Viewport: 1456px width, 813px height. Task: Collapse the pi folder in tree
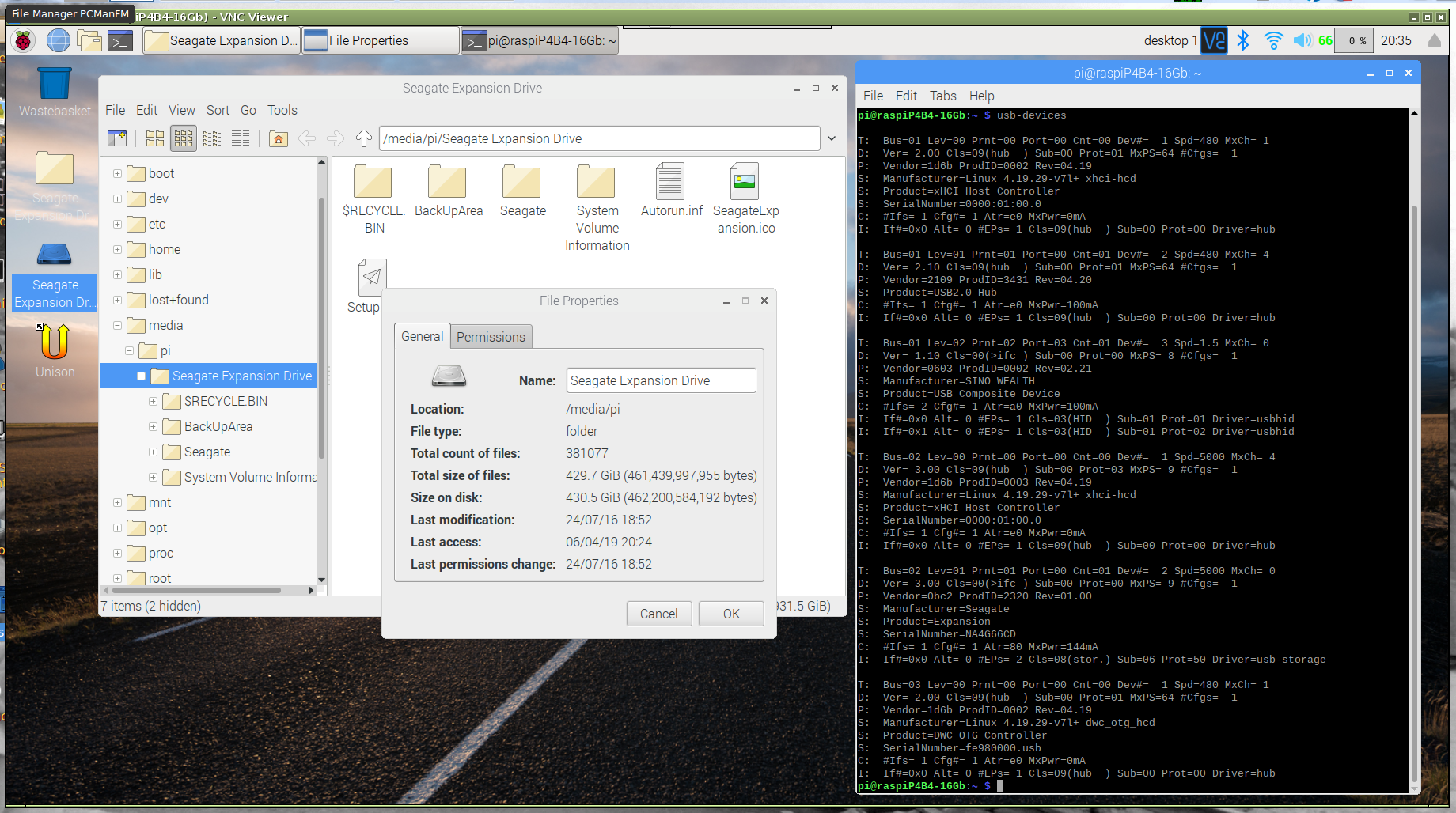129,350
